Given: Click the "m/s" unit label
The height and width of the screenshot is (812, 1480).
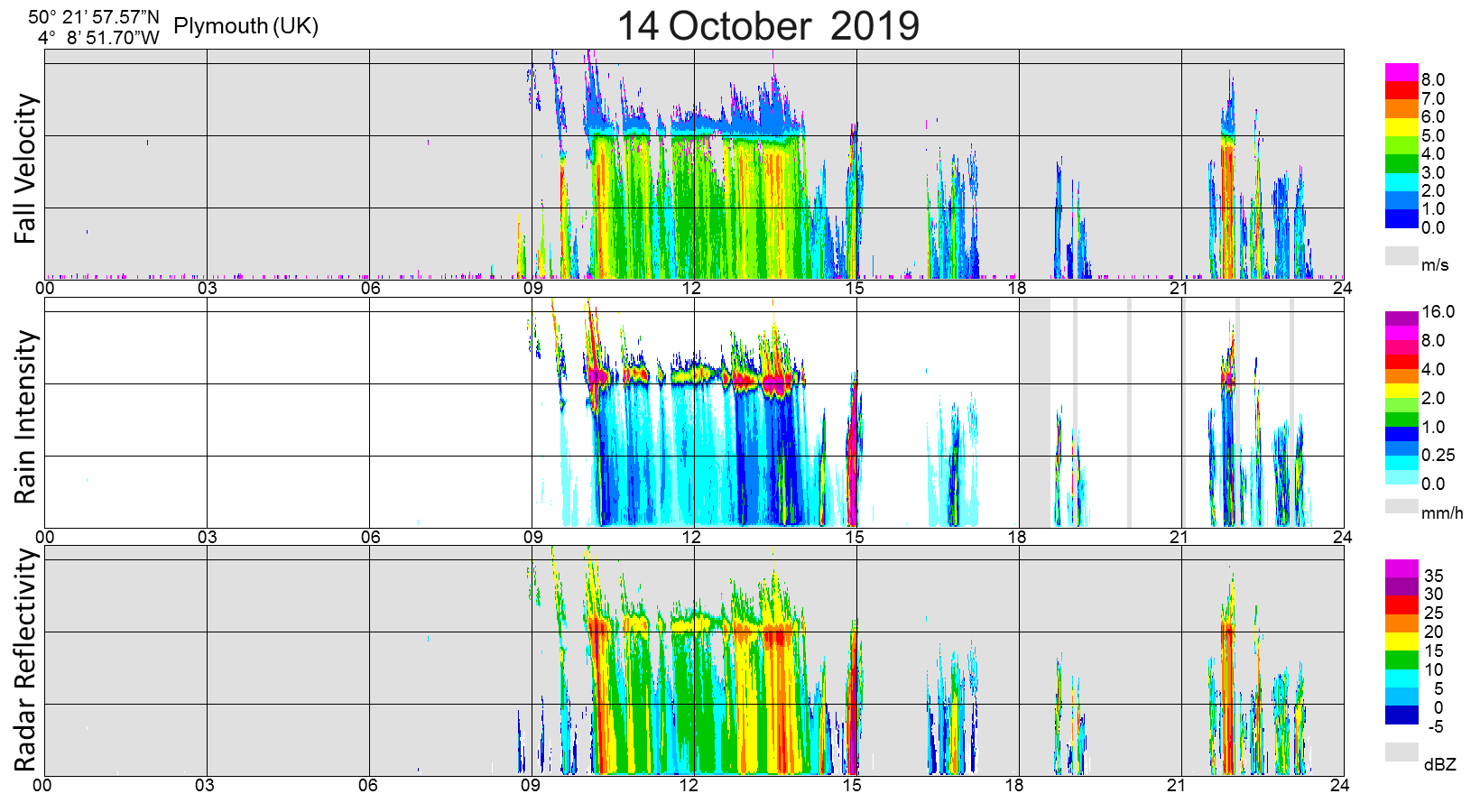Looking at the screenshot, I should pos(1435,265).
